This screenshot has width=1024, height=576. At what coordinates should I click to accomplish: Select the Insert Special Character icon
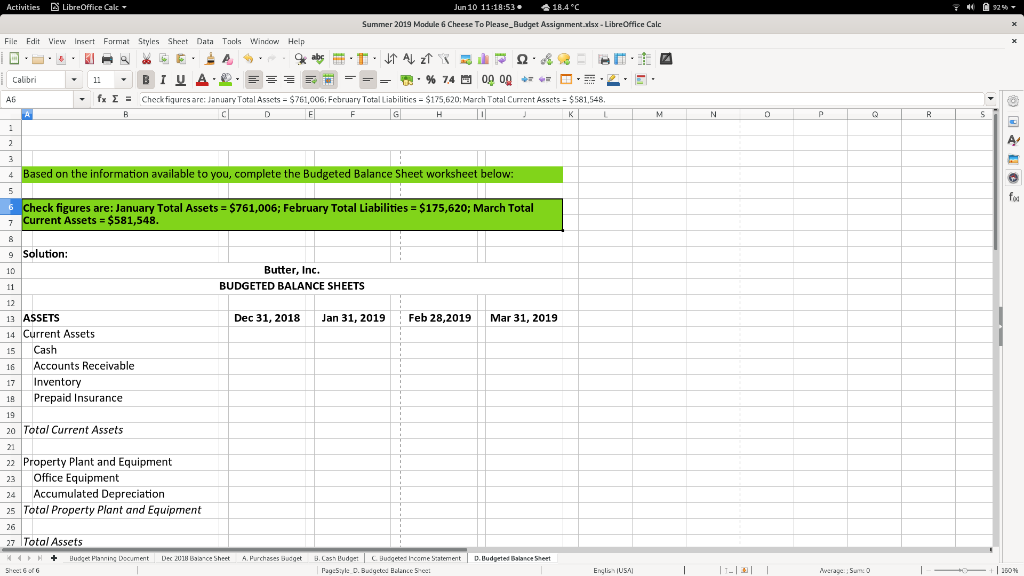[x=522, y=59]
